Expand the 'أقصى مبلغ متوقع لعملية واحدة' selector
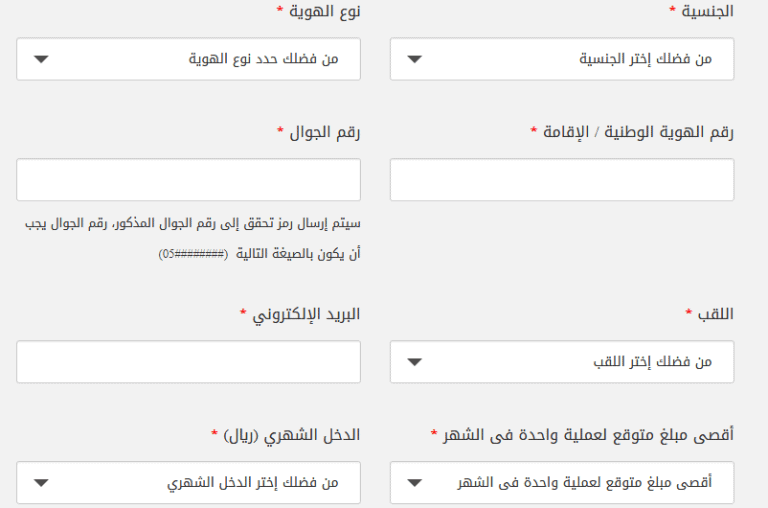Image resolution: width=768 pixels, height=508 pixels. [562, 483]
